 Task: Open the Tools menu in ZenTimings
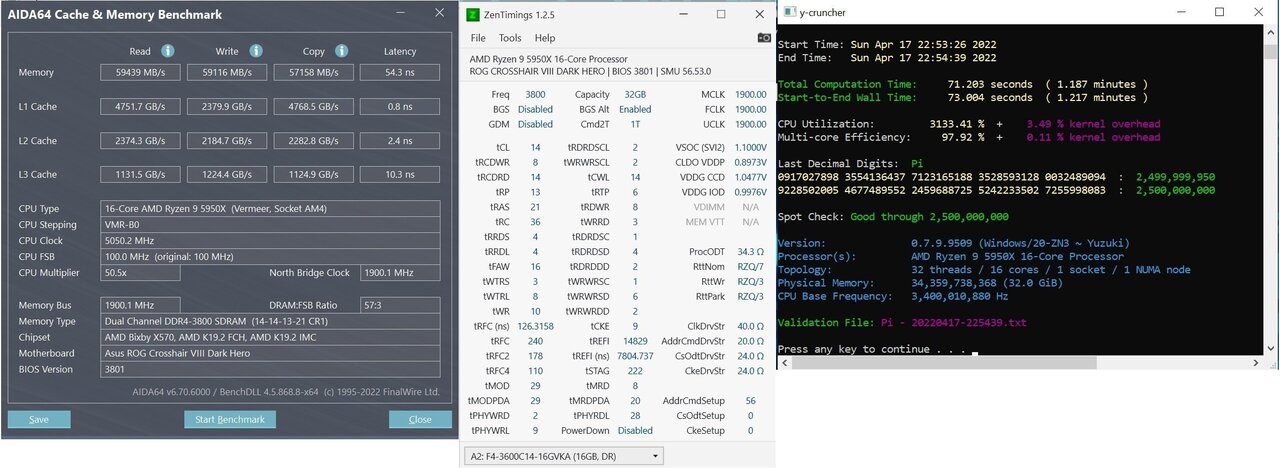pyautogui.click(x=510, y=38)
